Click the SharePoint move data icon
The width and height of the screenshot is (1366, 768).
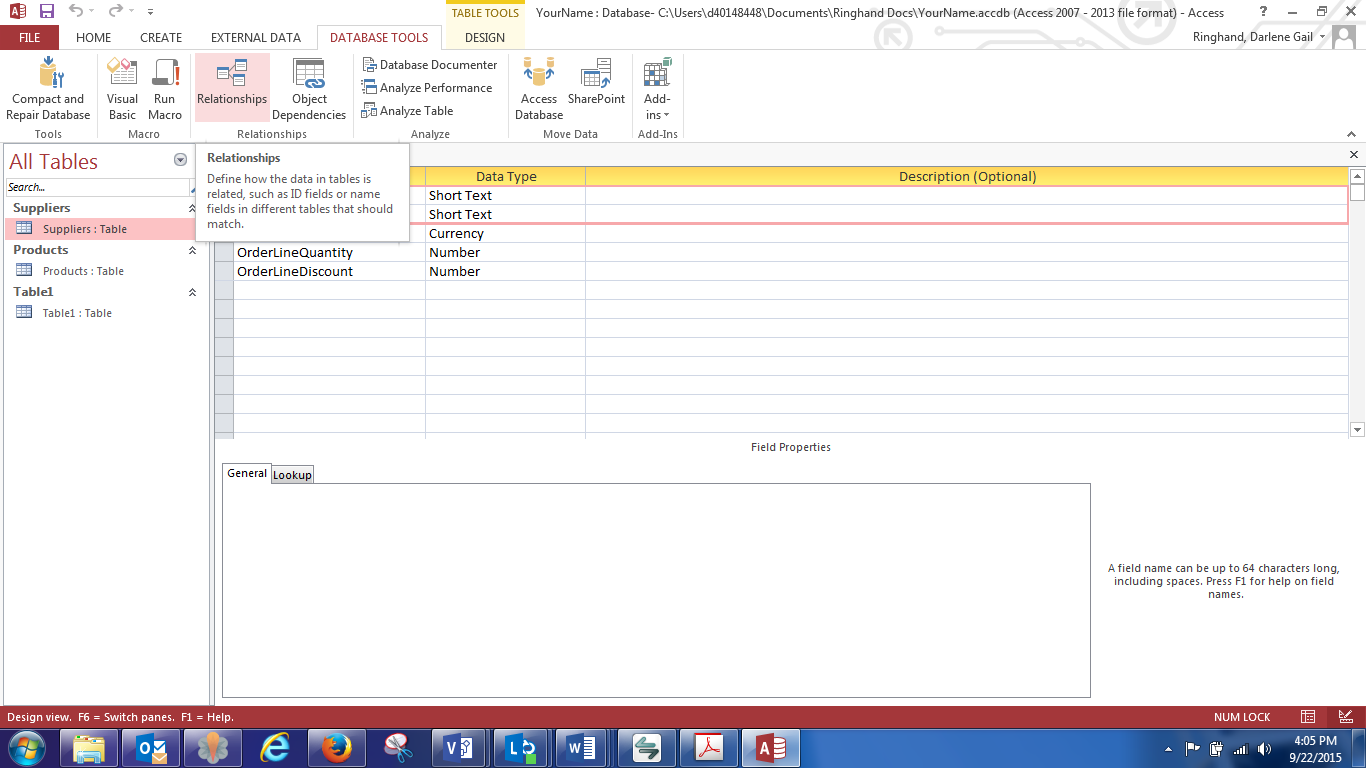tap(596, 89)
